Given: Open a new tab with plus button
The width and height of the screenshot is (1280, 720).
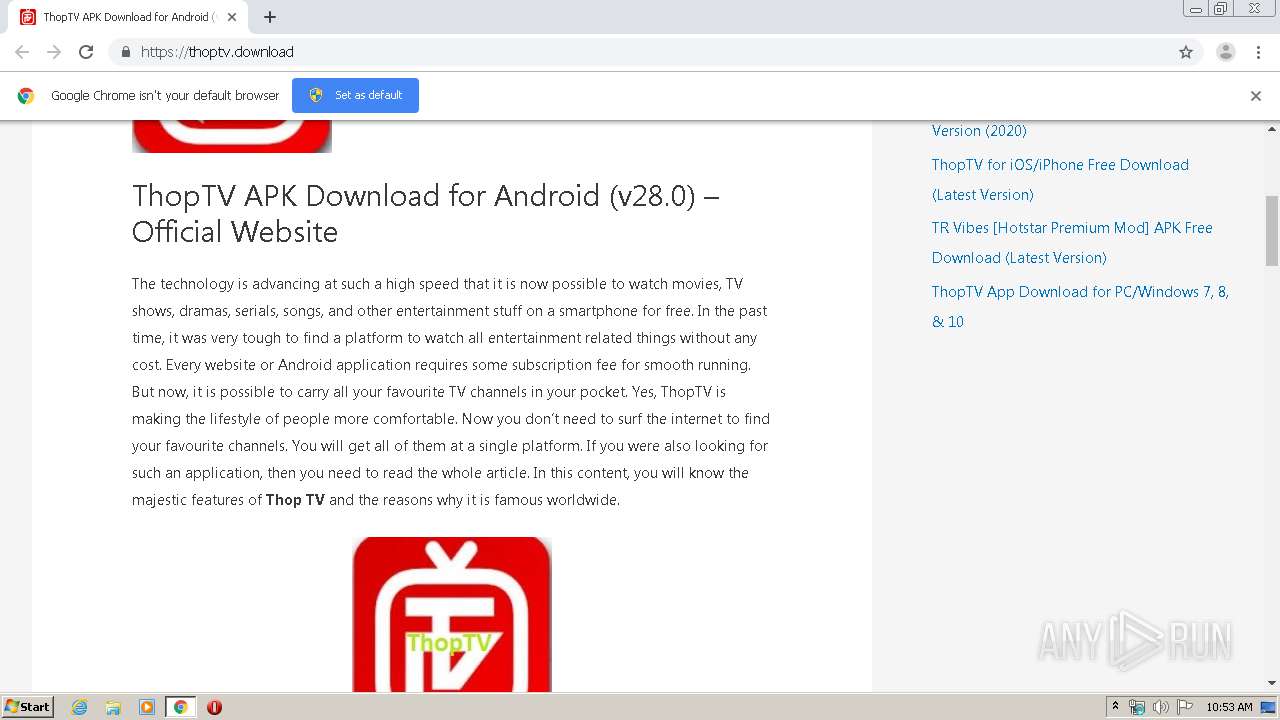Looking at the screenshot, I should [270, 17].
